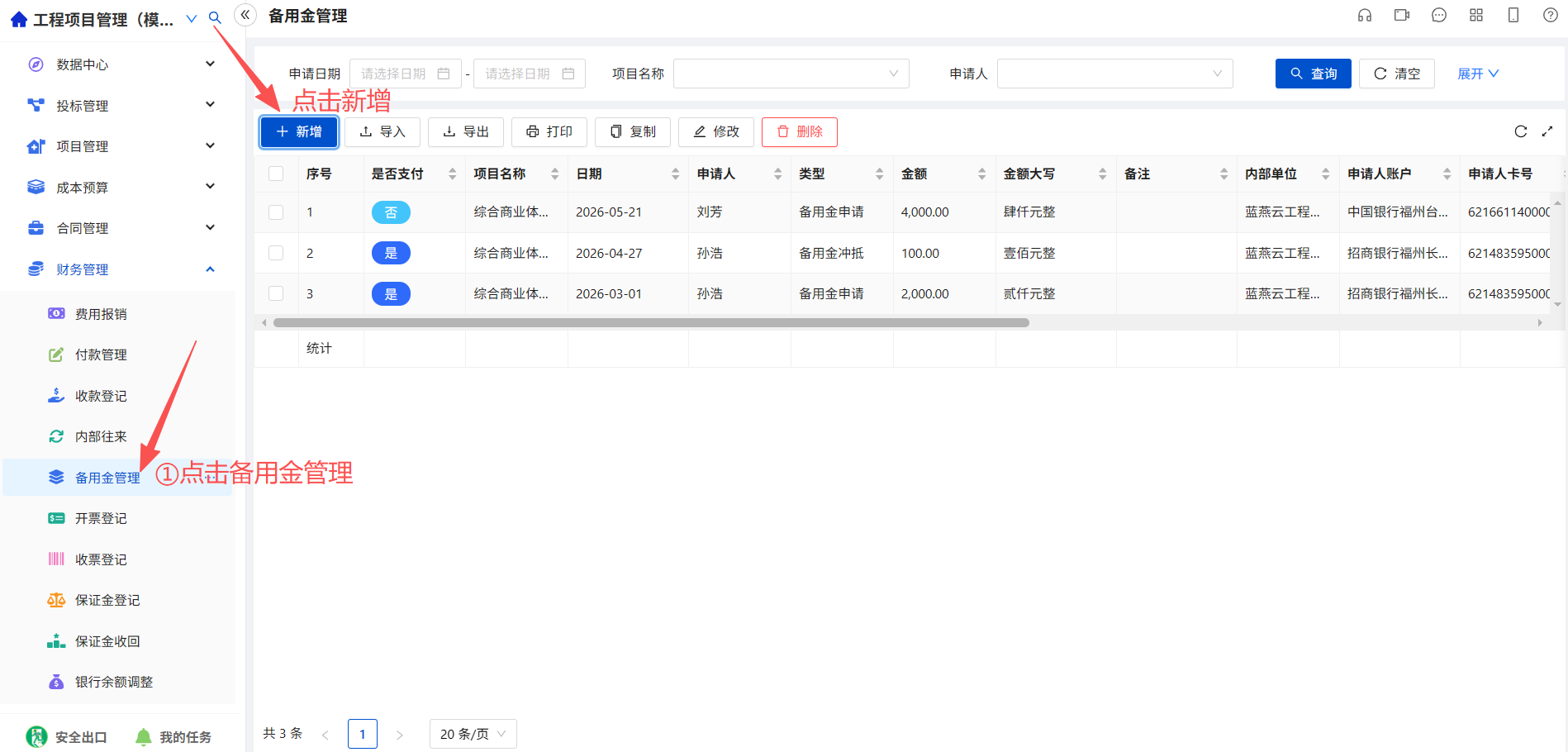Sort by 项目名称 column arrows
The width and height of the screenshot is (1568, 752).
coord(554,174)
